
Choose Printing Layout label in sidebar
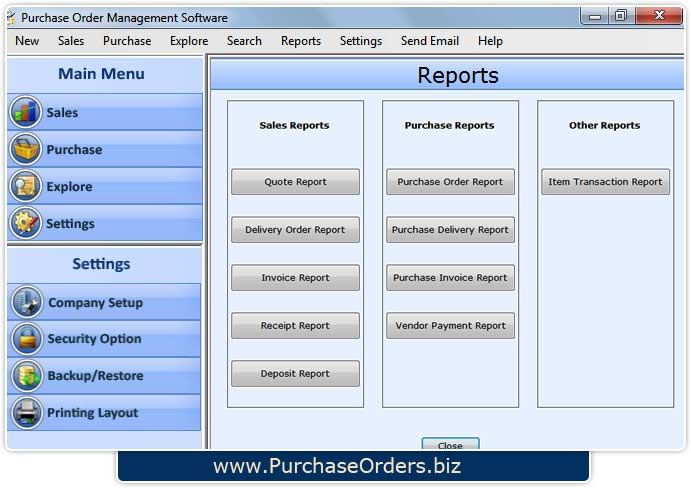(93, 413)
